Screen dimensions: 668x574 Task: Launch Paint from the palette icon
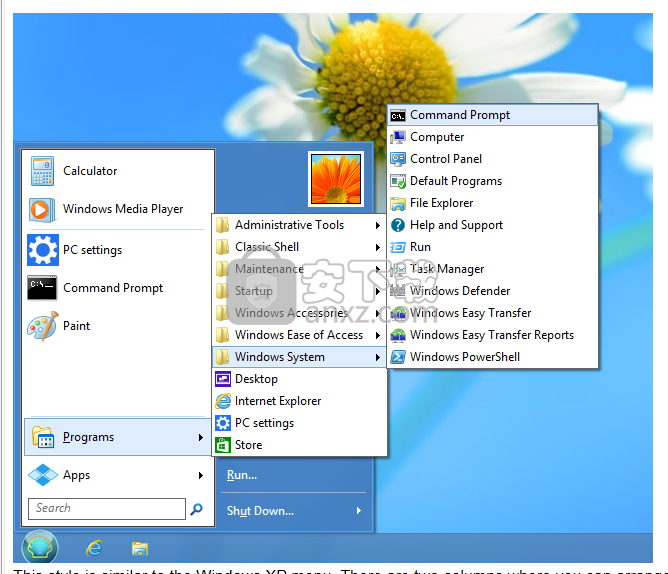click(x=43, y=326)
